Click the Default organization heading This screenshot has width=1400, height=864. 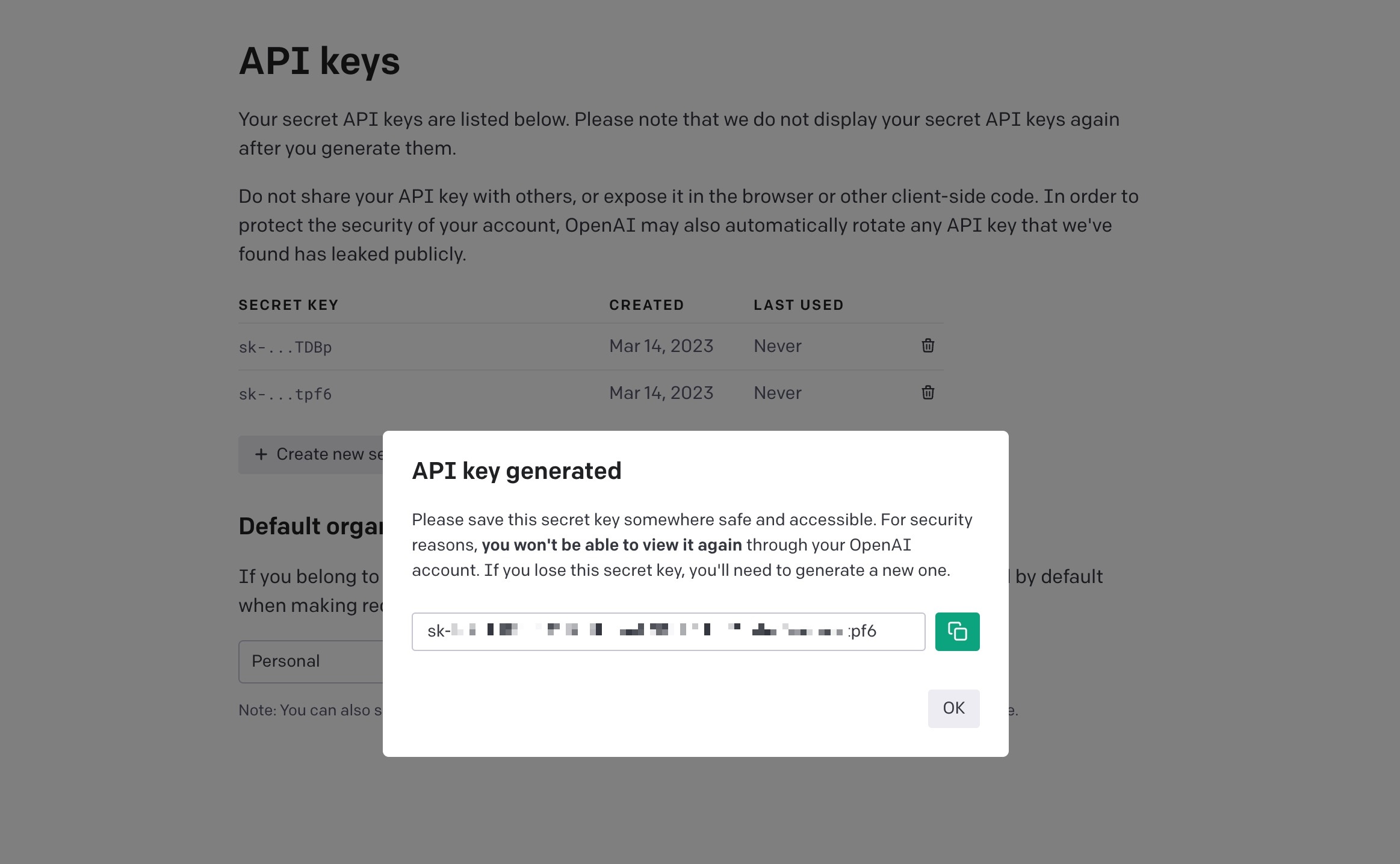[310, 526]
